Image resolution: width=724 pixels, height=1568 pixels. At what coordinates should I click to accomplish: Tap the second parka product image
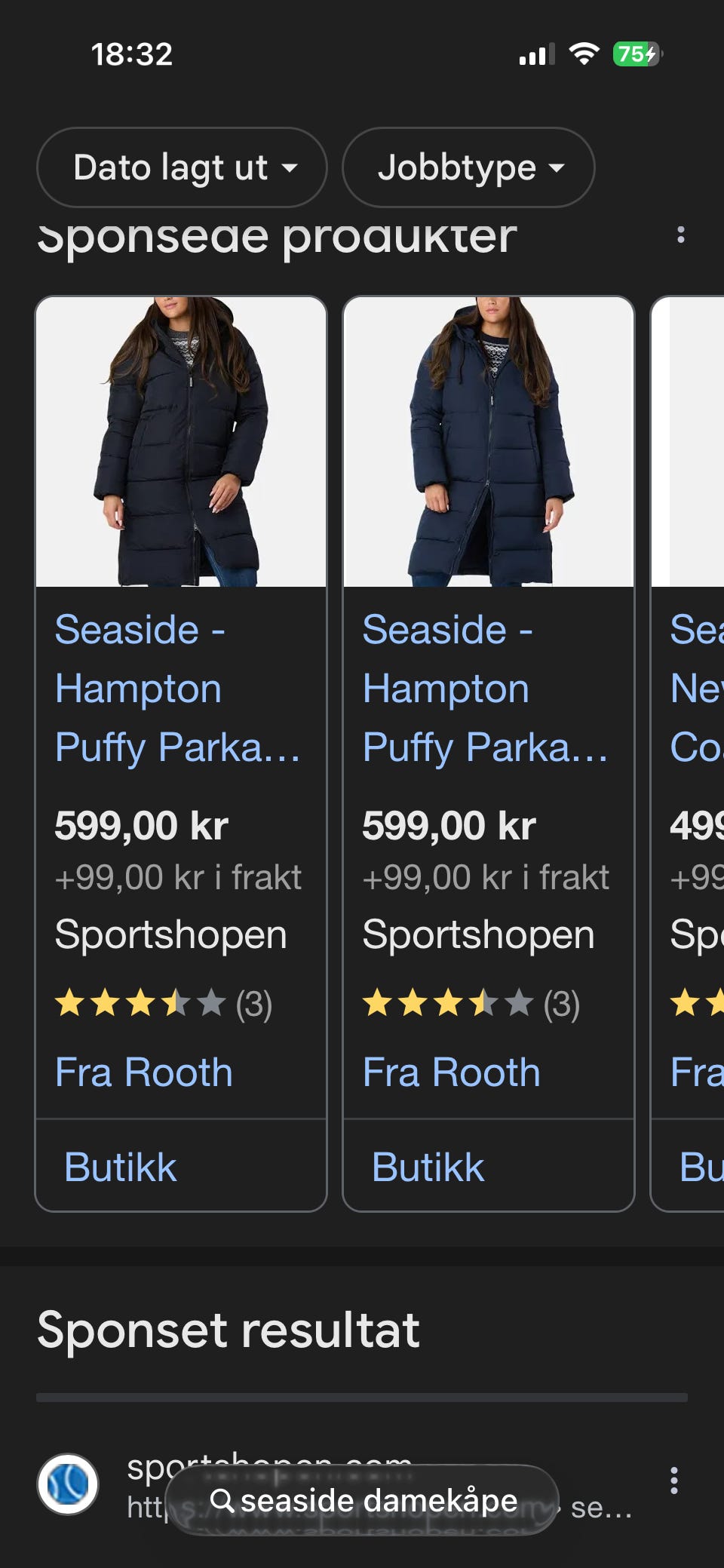pyautogui.click(x=489, y=441)
